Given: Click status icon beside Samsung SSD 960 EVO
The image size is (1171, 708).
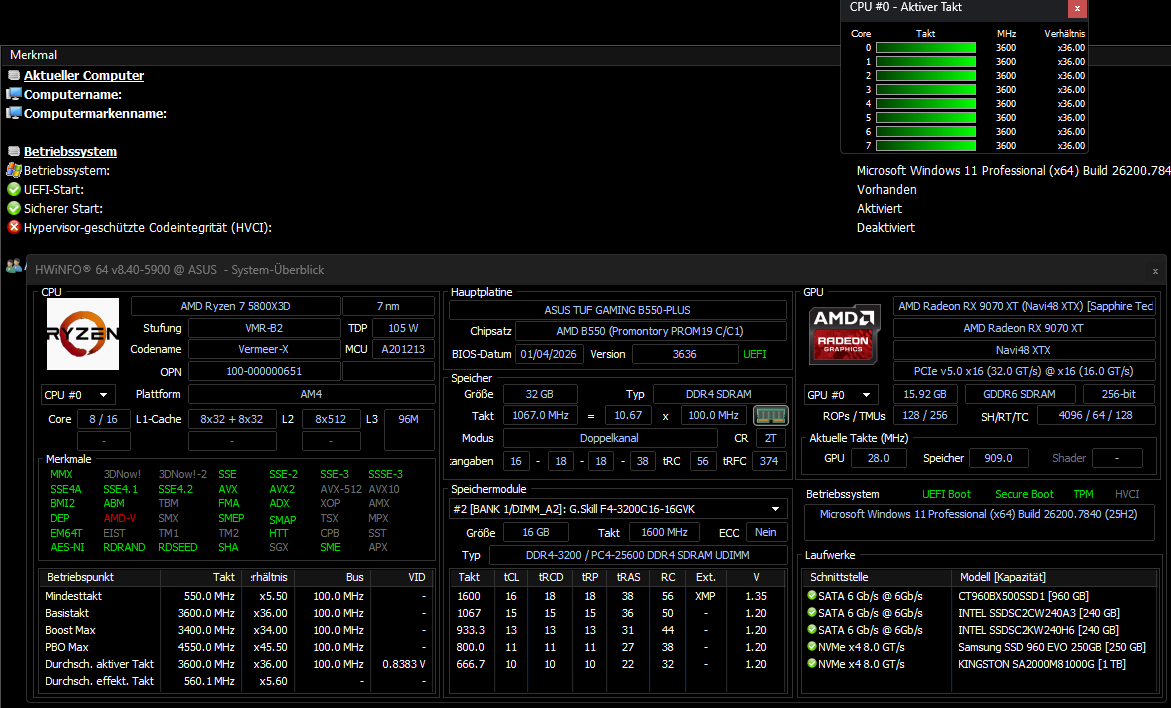Looking at the screenshot, I should point(812,647).
